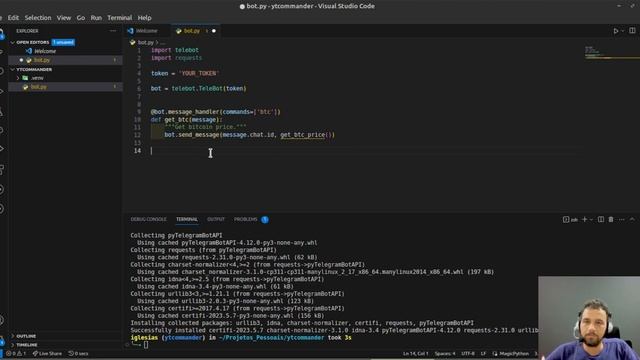The height and width of the screenshot is (360, 640).
Task: Run the Python file with play icon
Action: point(616,31)
